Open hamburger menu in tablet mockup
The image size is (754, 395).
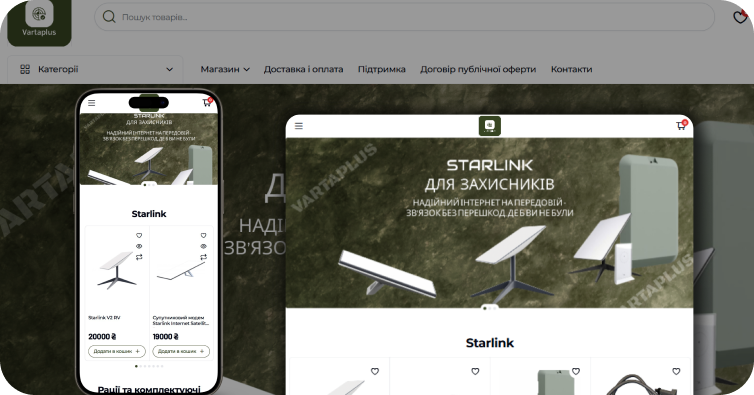click(x=299, y=126)
